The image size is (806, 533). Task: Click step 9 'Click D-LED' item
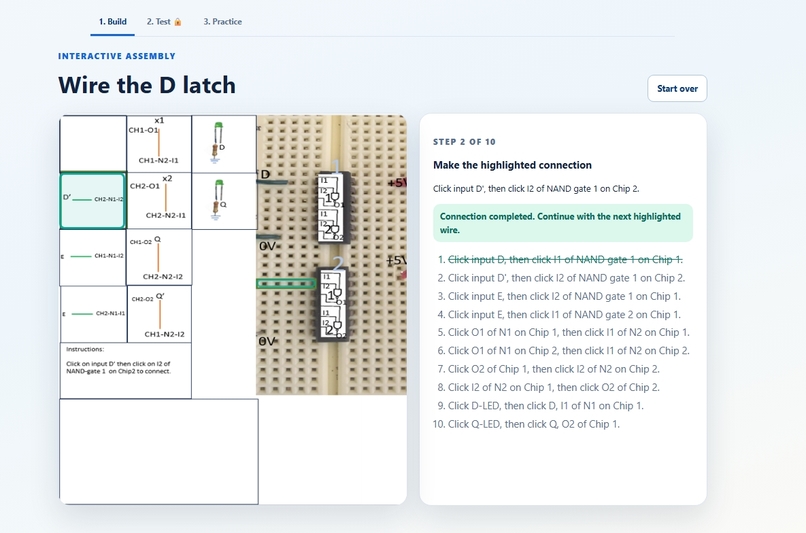(x=545, y=406)
